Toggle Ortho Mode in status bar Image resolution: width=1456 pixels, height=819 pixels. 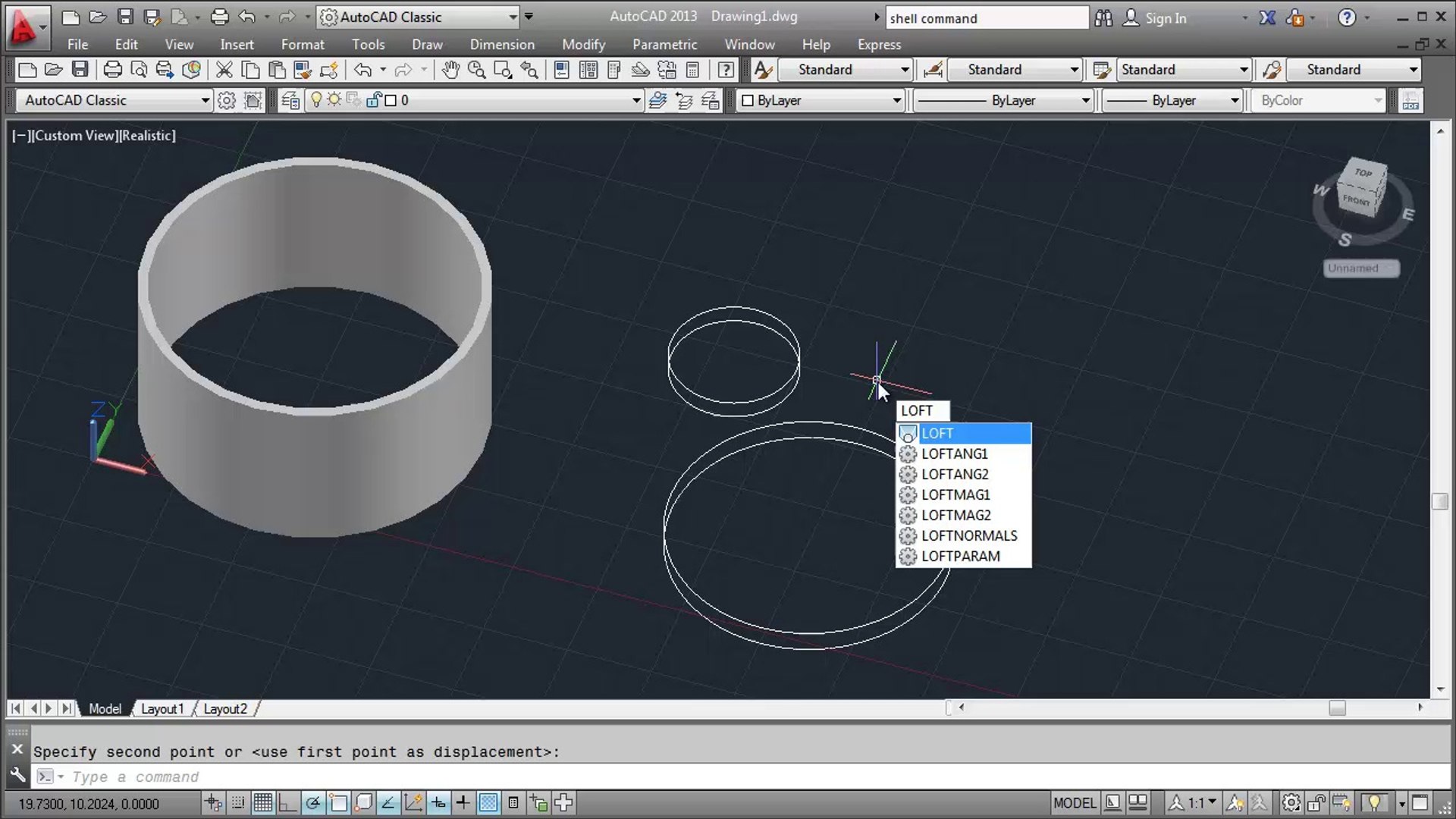[x=287, y=802]
